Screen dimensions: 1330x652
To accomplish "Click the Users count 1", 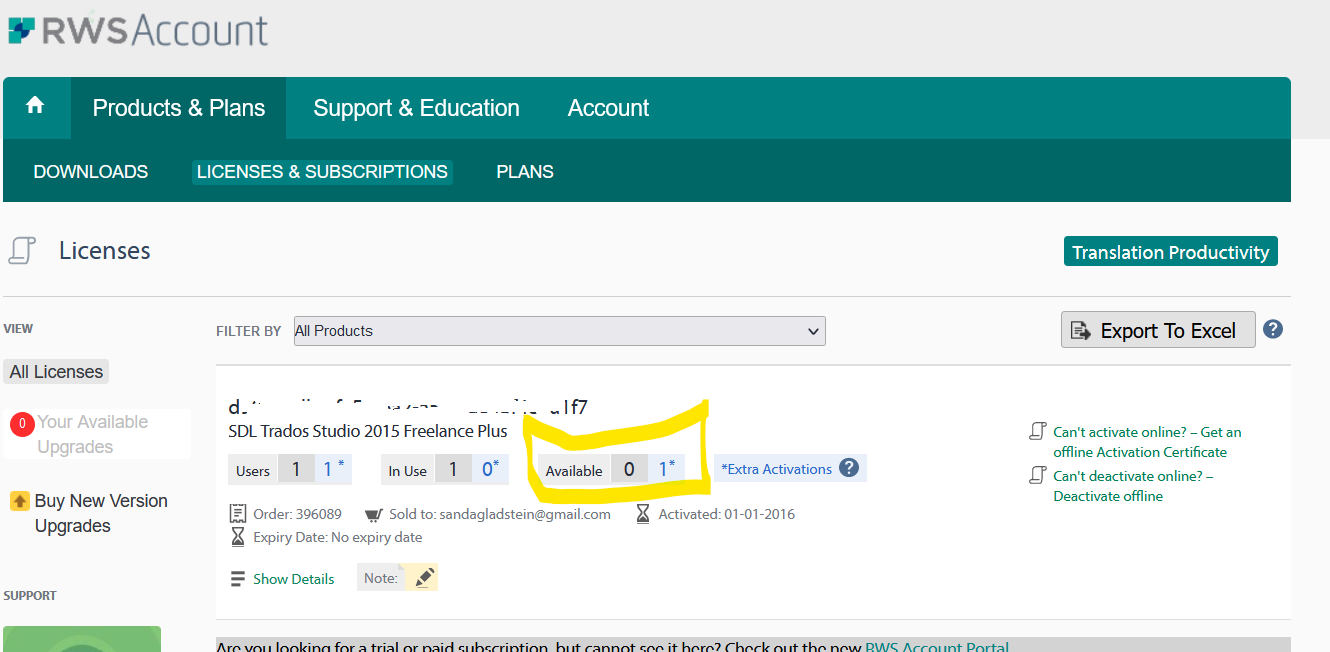I will (x=296, y=469).
